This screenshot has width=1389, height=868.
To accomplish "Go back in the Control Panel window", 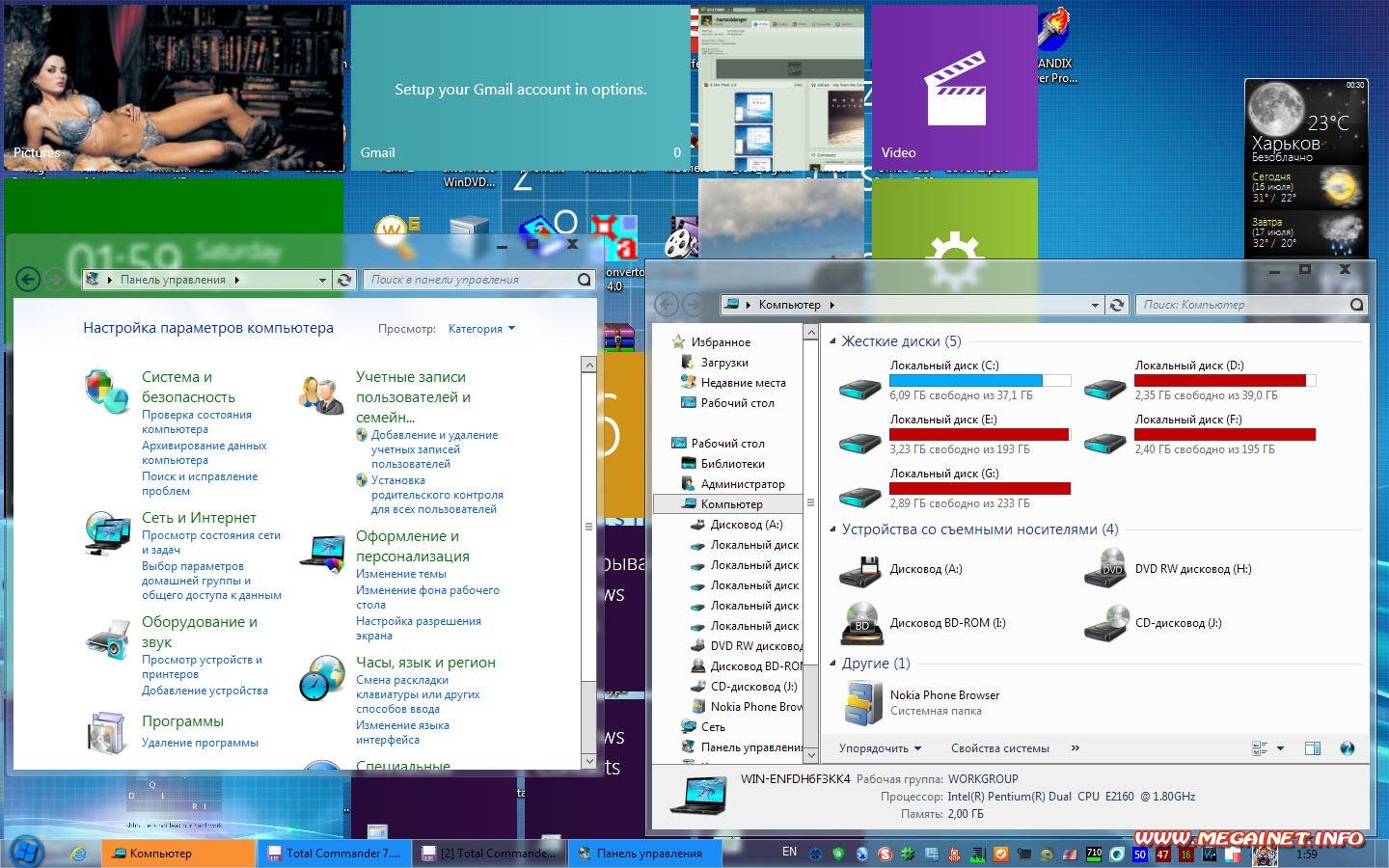I will pos(28,280).
